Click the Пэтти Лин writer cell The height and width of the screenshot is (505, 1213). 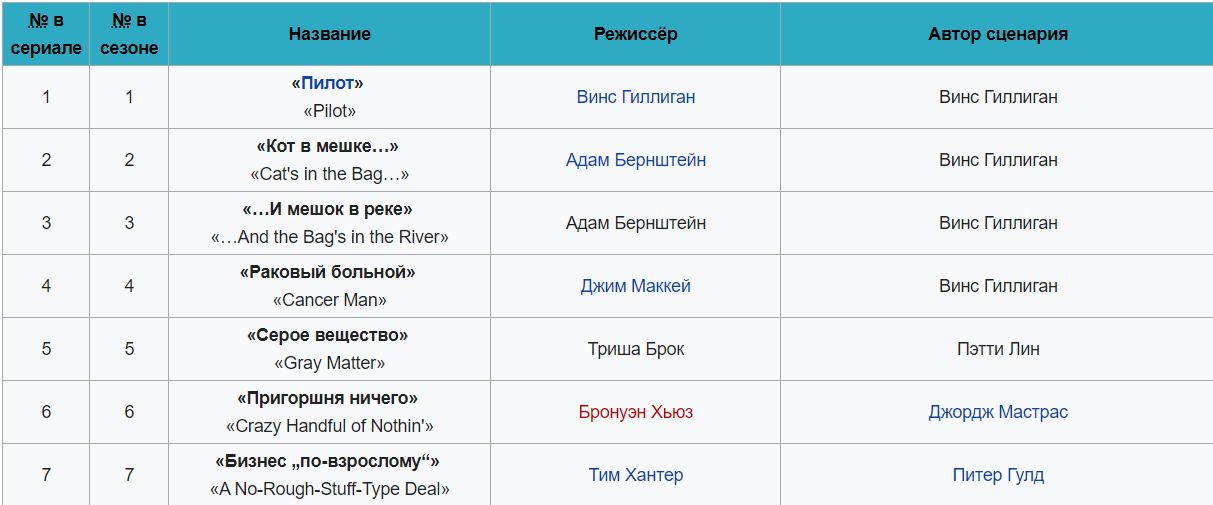point(998,349)
